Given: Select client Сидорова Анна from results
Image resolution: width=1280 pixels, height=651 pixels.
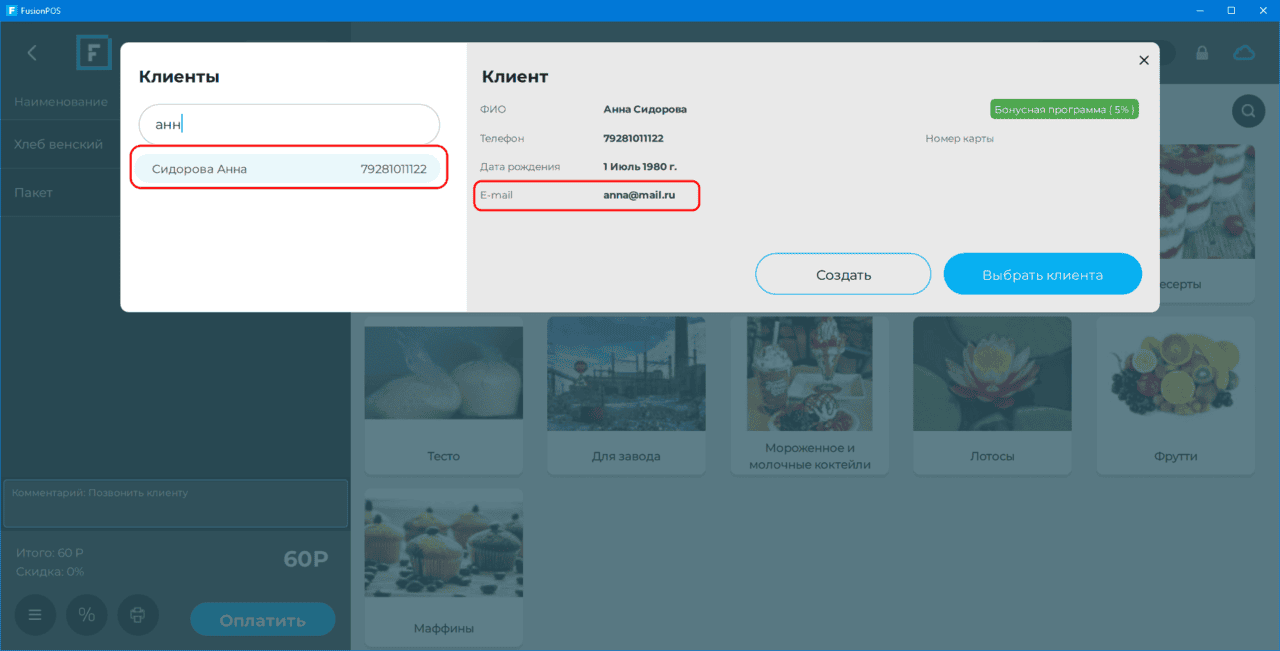Looking at the screenshot, I should pyautogui.click(x=289, y=169).
